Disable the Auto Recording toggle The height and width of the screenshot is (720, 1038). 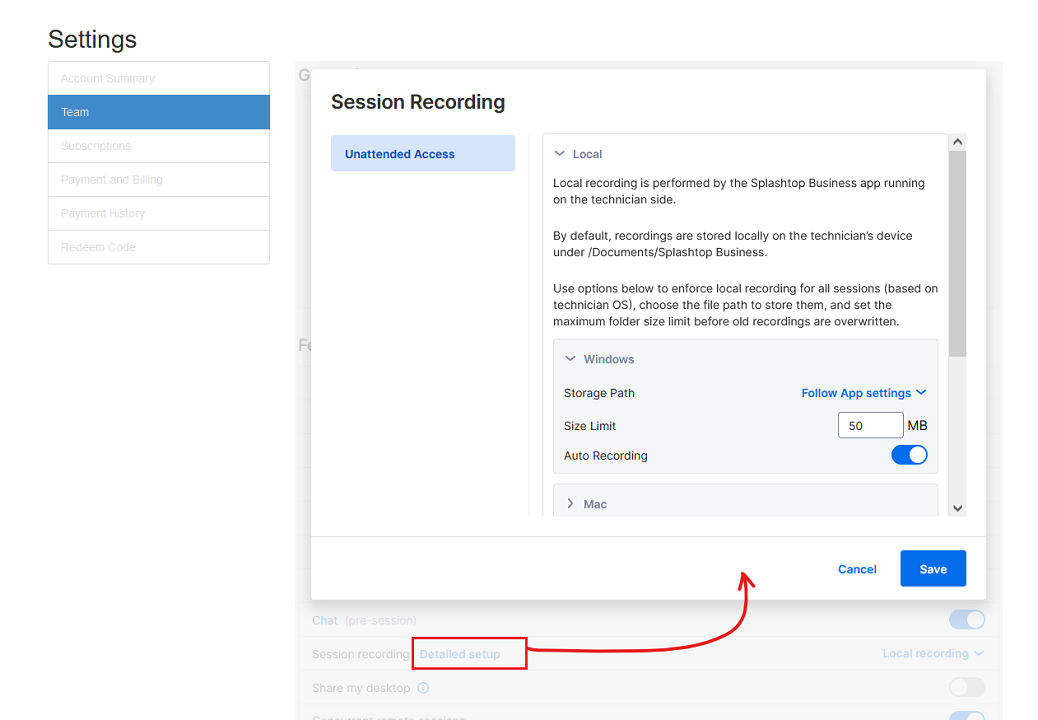[909, 455]
